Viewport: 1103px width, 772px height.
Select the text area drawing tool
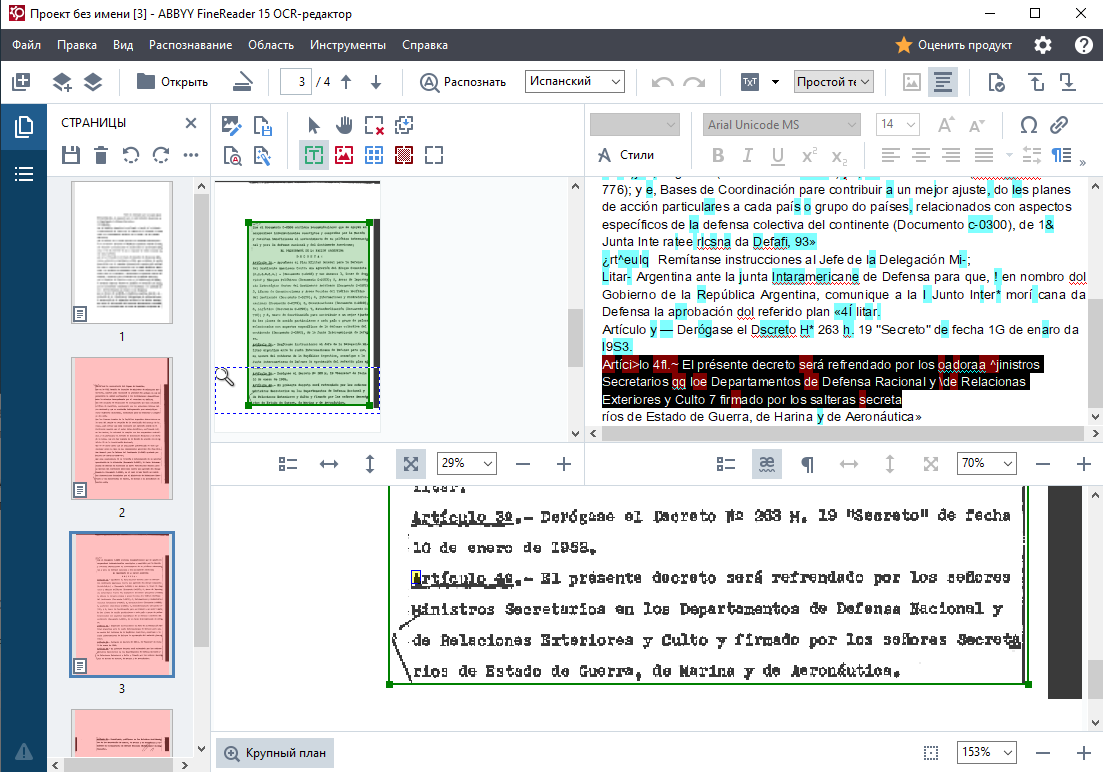[314, 155]
